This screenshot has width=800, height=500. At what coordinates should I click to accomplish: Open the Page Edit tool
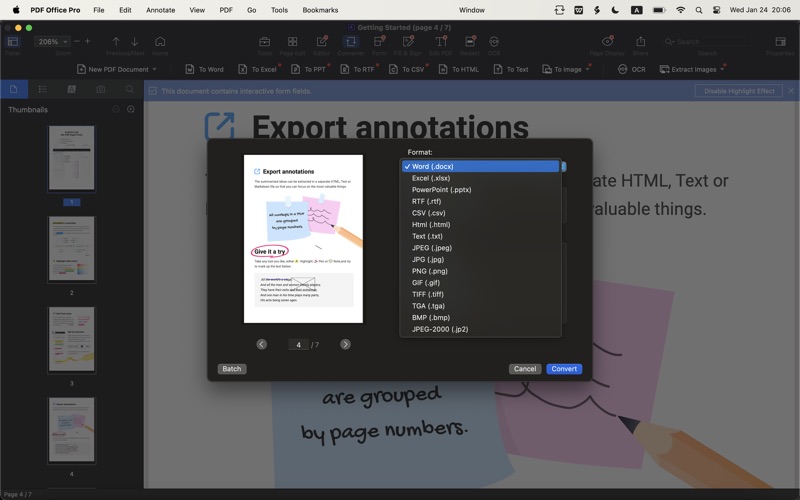click(292, 42)
